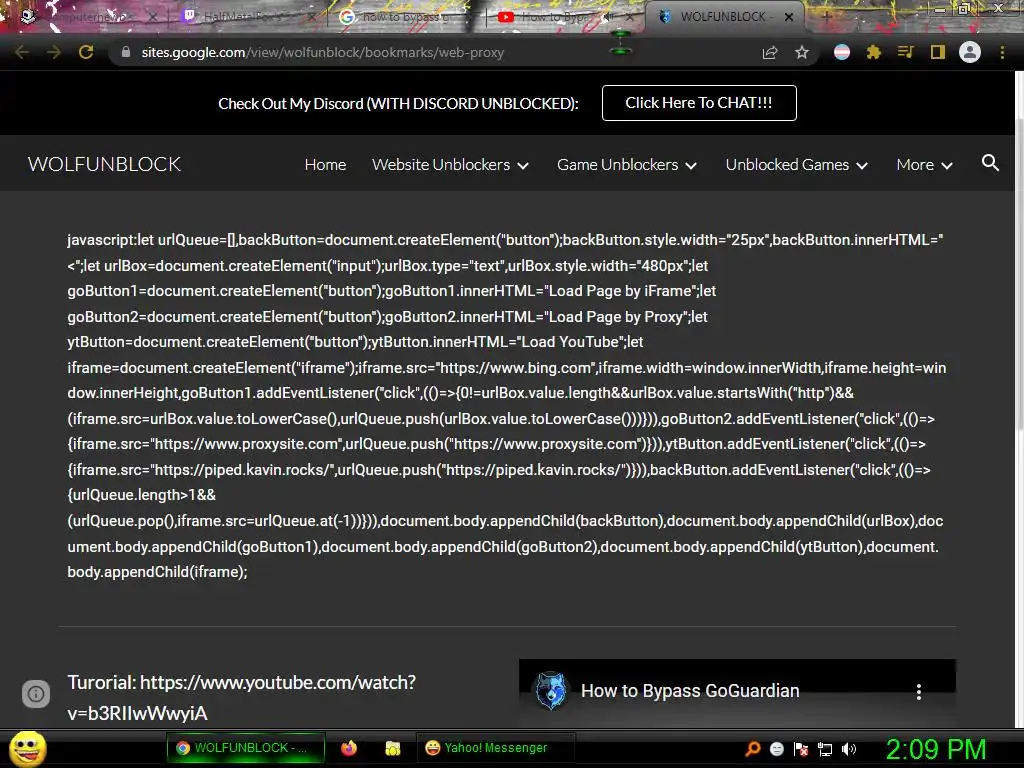Share this page via the share icon

(x=770, y=53)
